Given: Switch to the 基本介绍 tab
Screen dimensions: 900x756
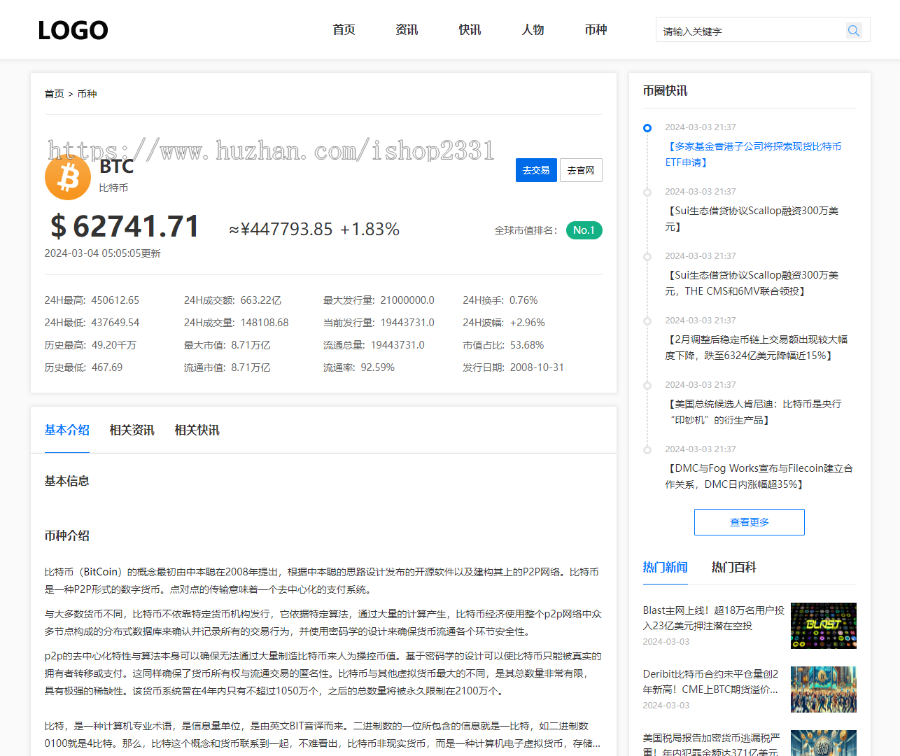Looking at the screenshot, I should coord(67,430).
